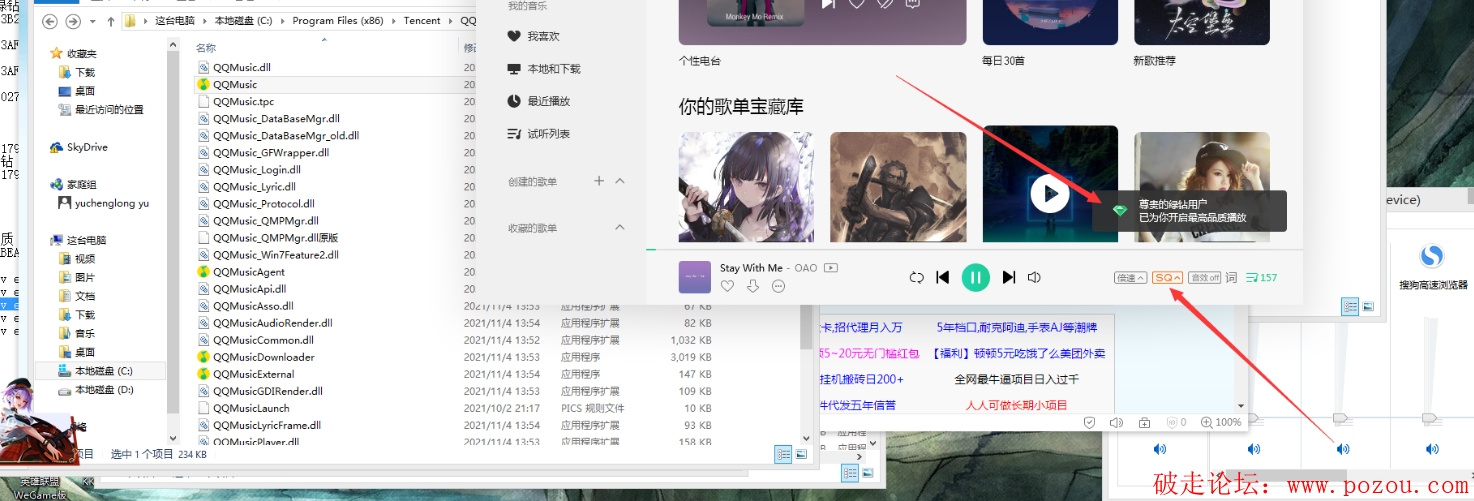Open the player volume speaker icon
1474x501 pixels.
click(x=1035, y=277)
